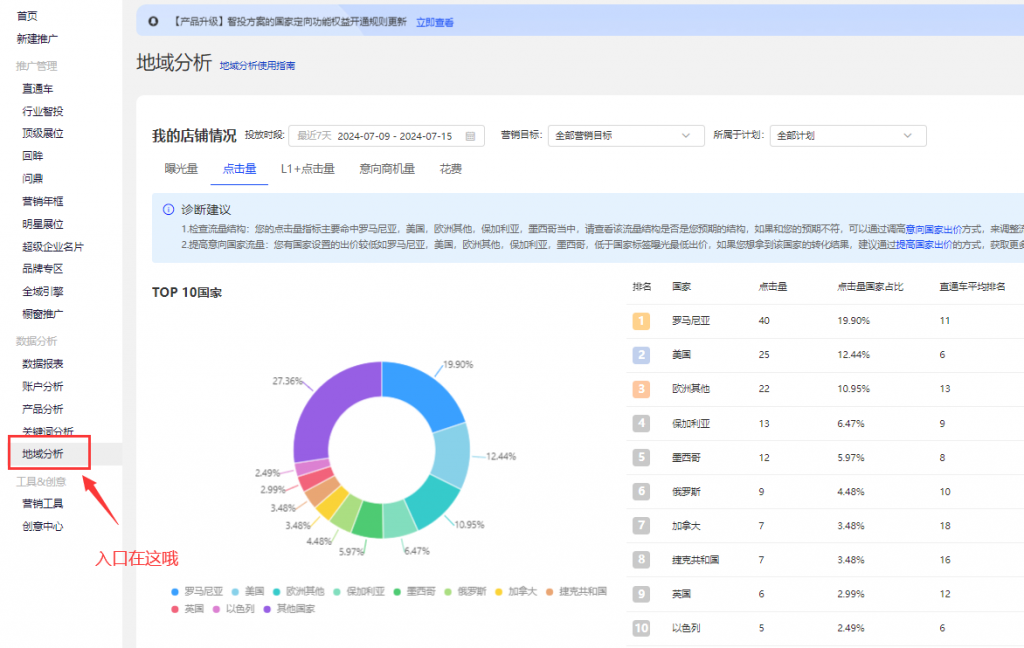Click the calendar icon in date range field

(x=470, y=136)
